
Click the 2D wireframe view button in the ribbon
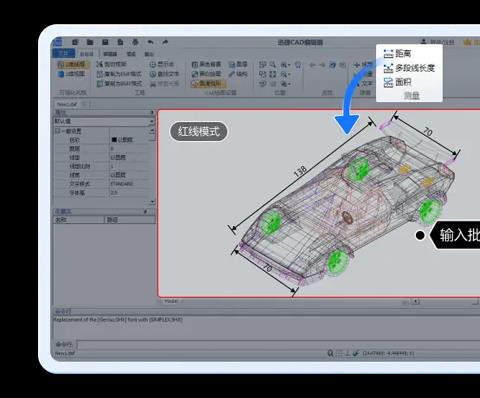(72, 64)
